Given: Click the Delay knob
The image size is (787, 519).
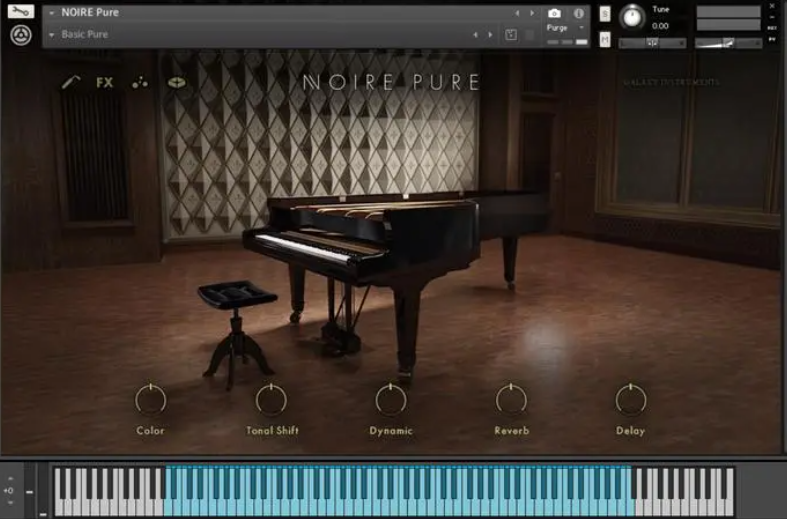Looking at the screenshot, I should (631, 400).
